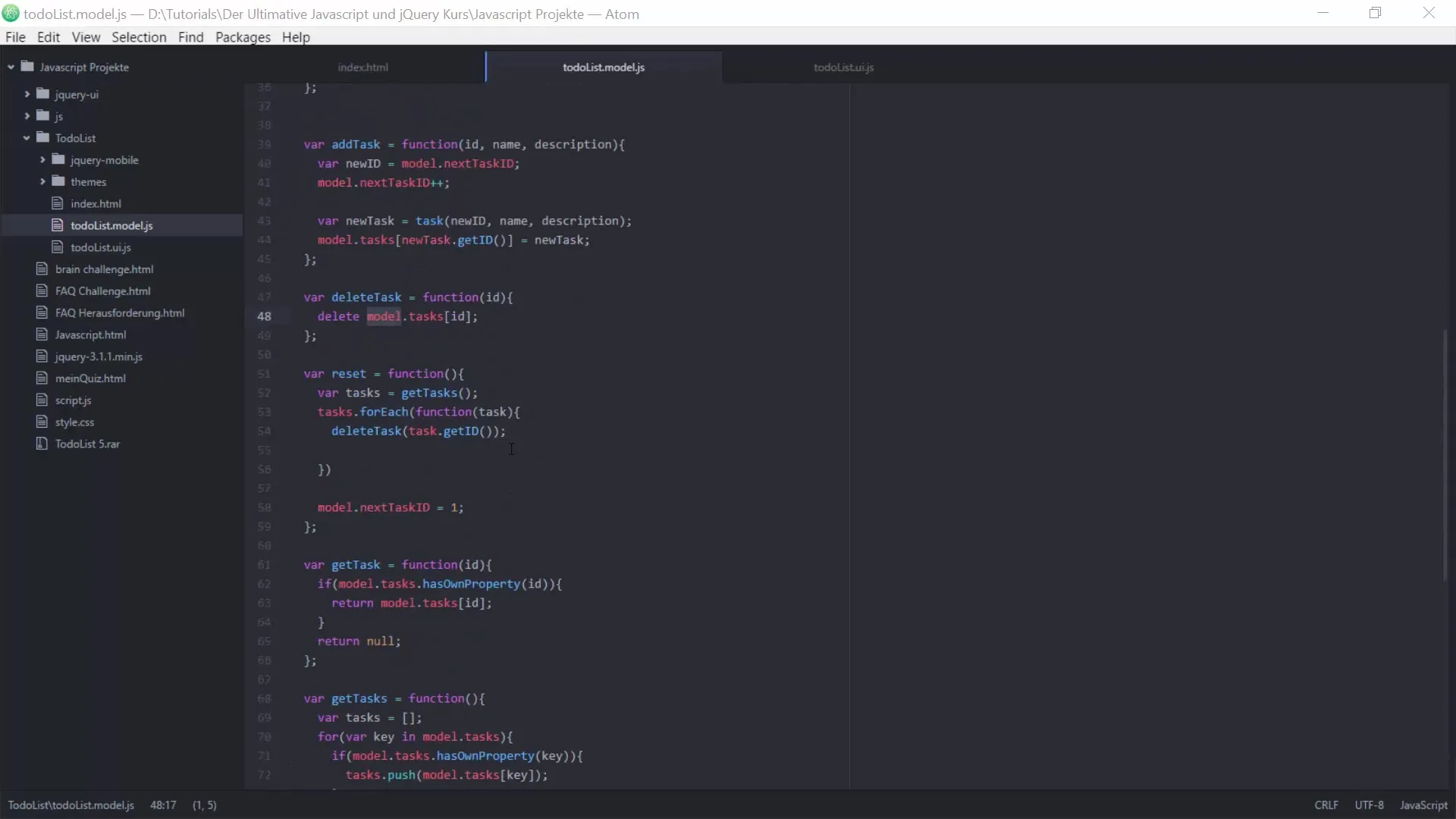Select the todoList.model.js editor tab
The image size is (1456, 819).
tap(604, 67)
